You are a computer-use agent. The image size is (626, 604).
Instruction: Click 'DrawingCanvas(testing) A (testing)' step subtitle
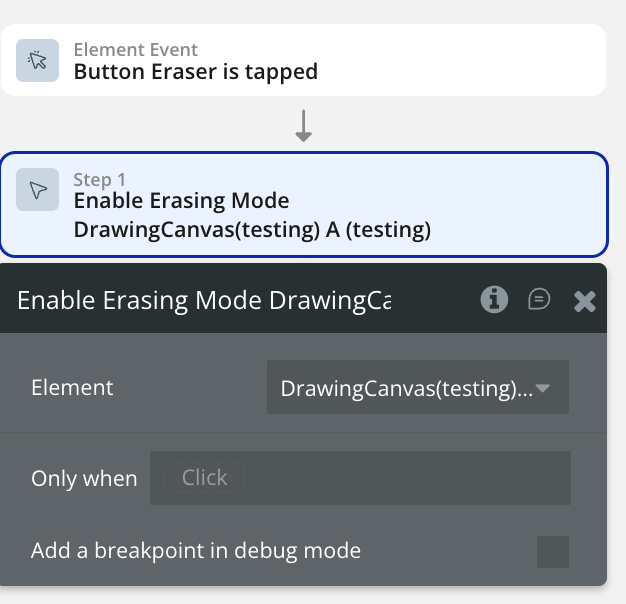252,230
